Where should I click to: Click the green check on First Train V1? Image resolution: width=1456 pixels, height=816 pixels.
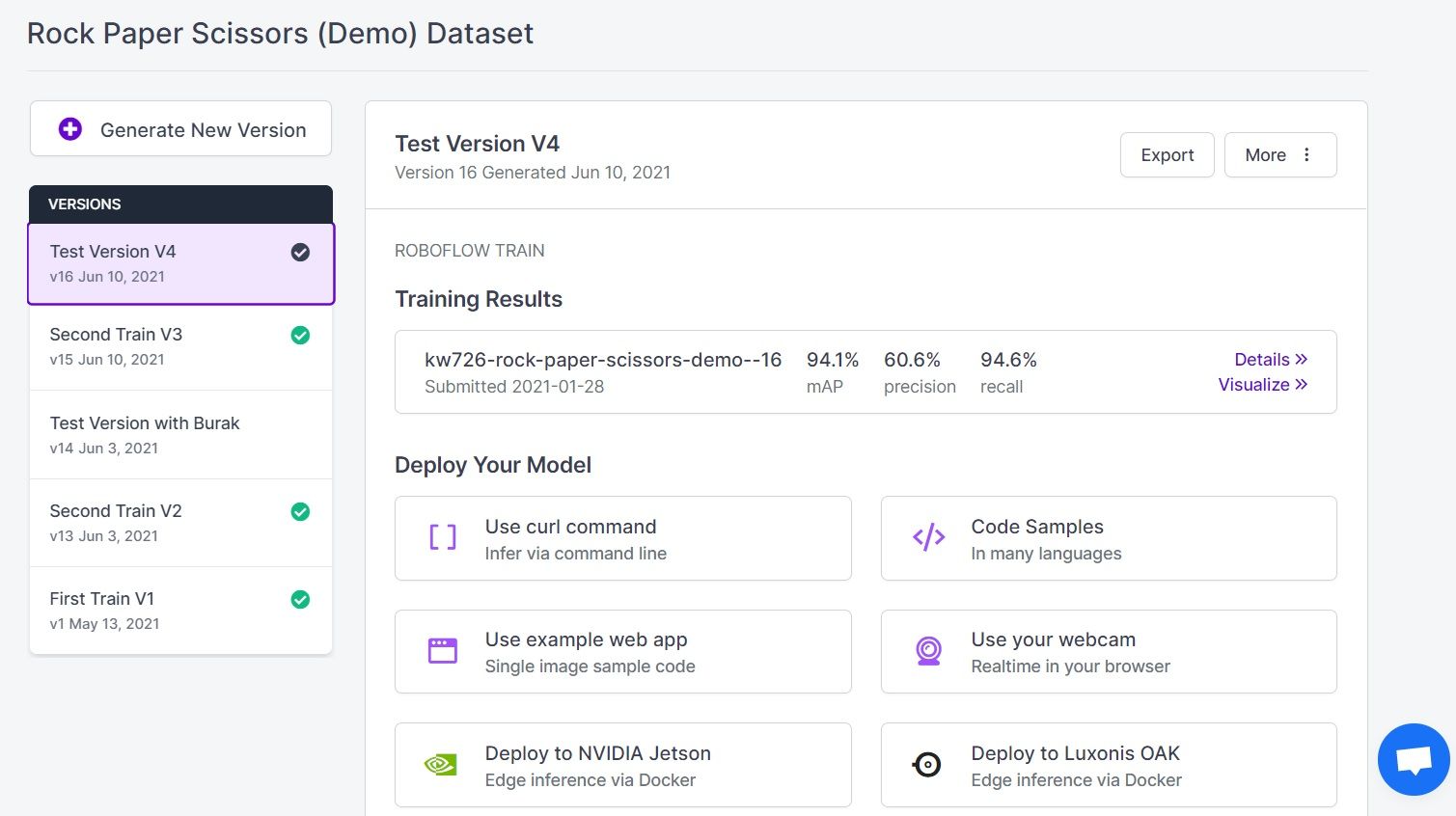pos(300,599)
